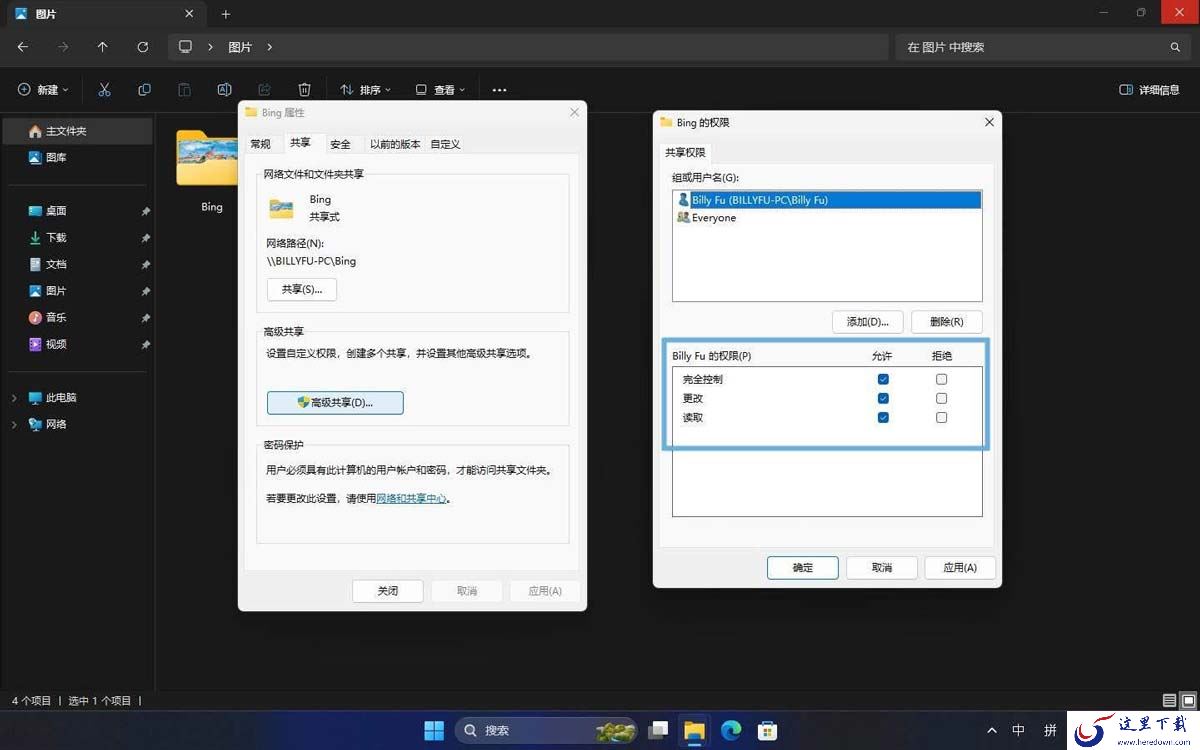
Task: Click the Windows Start icon on taskbar
Action: tap(434, 731)
